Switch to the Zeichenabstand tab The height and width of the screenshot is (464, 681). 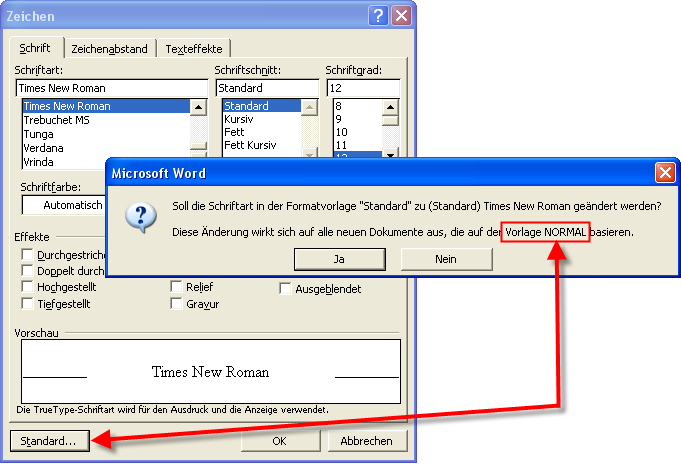[109, 49]
